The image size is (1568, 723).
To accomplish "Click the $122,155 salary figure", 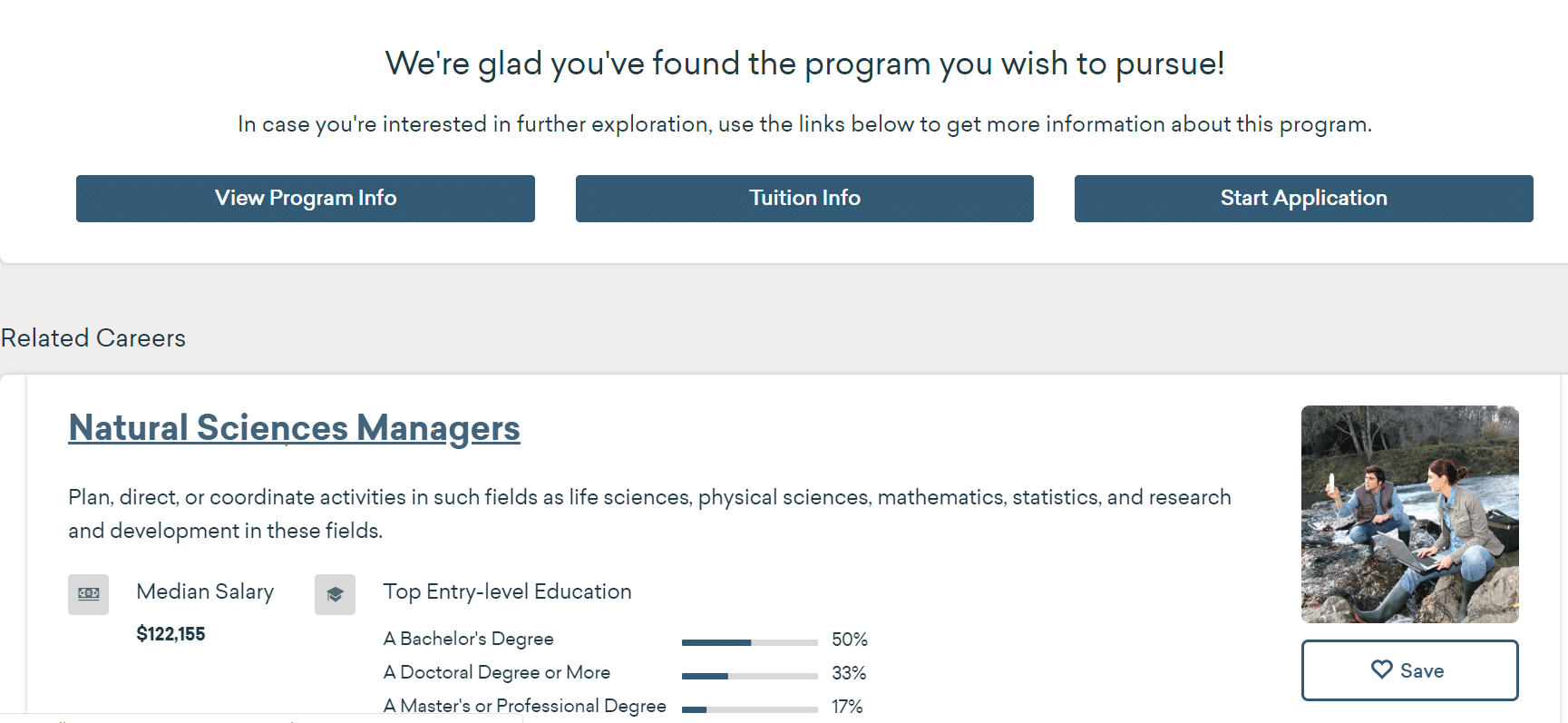I will (170, 634).
